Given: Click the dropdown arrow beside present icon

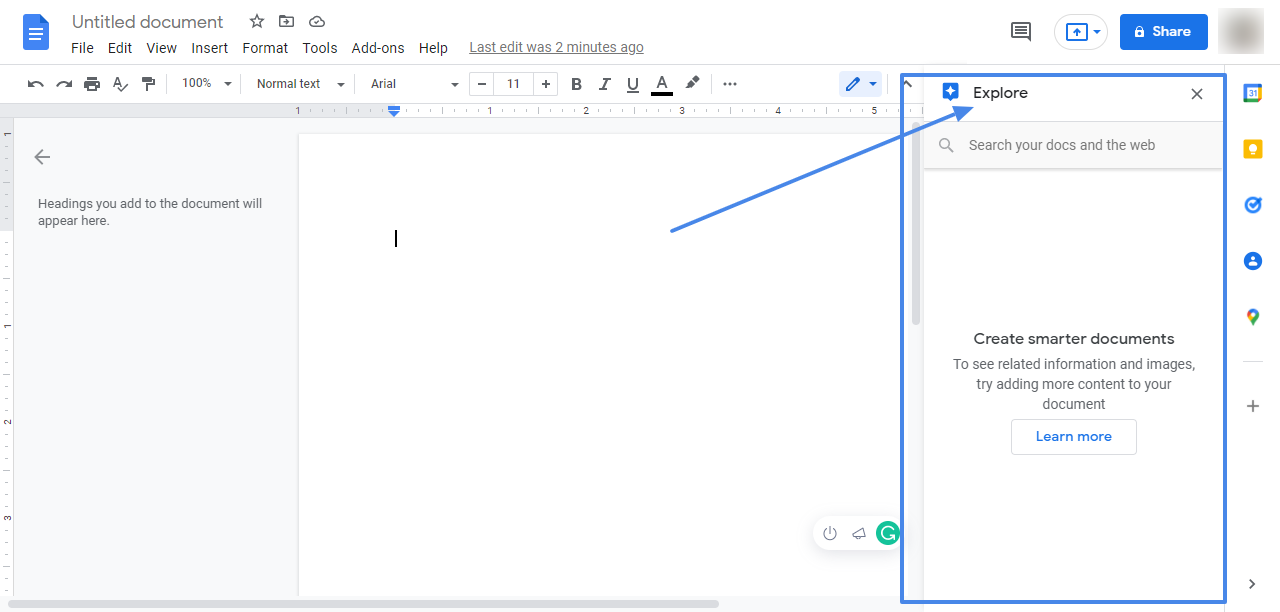Looking at the screenshot, I should (1097, 32).
